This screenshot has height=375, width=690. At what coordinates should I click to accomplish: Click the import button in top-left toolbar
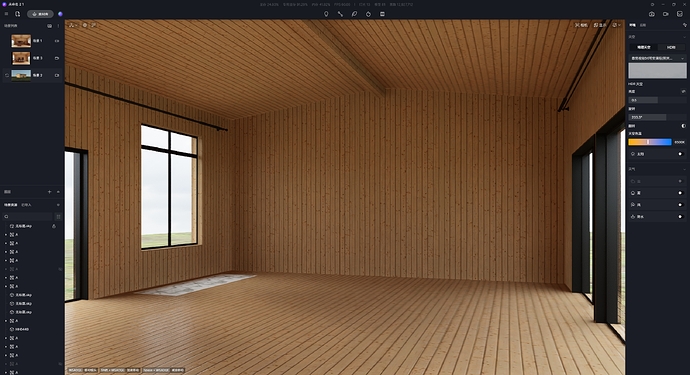point(40,14)
